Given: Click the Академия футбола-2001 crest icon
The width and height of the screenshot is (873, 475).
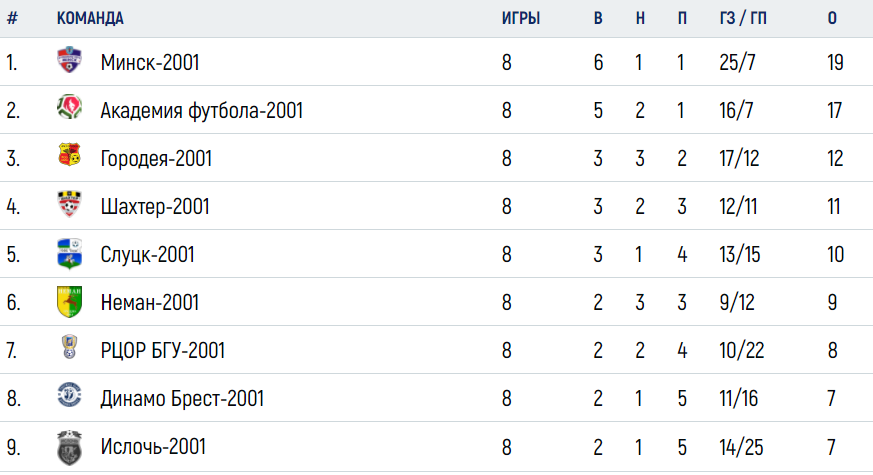Looking at the screenshot, I should click(70, 107).
